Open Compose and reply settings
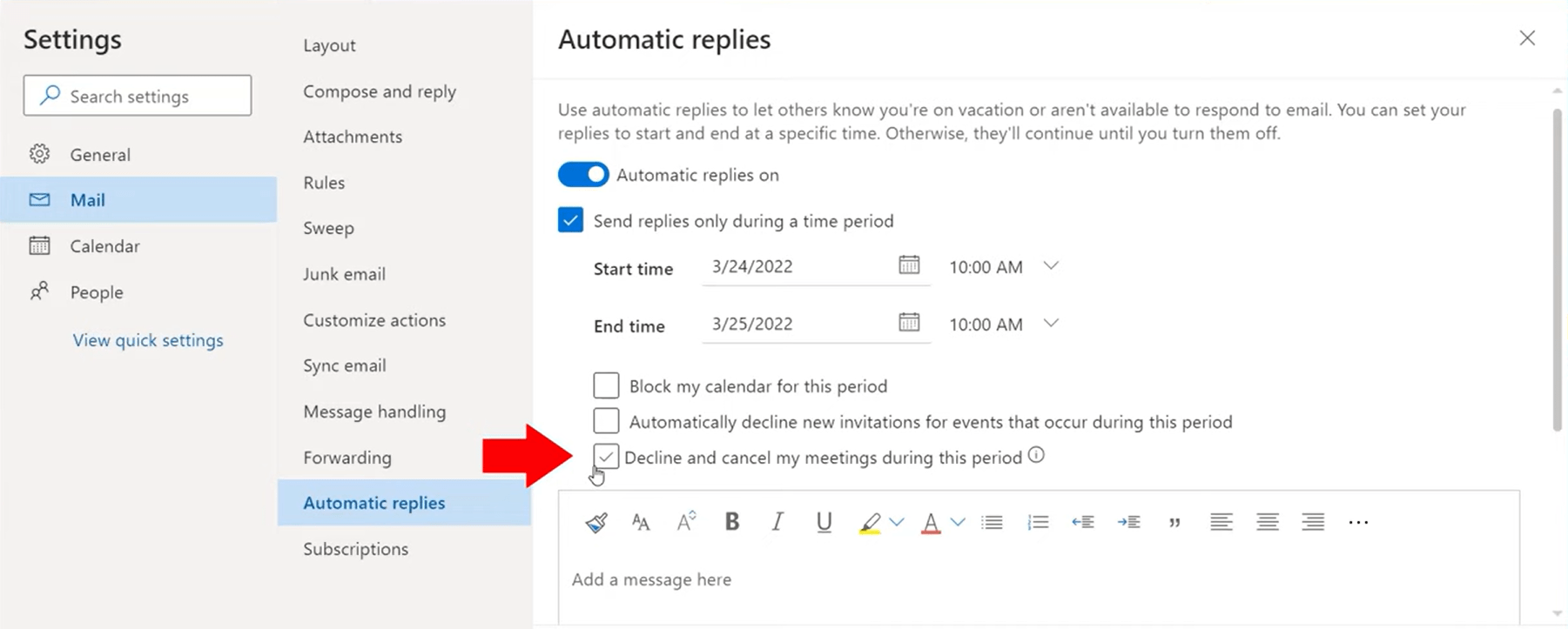Viewport: 1568px width, 629px height. pos(380,91)
